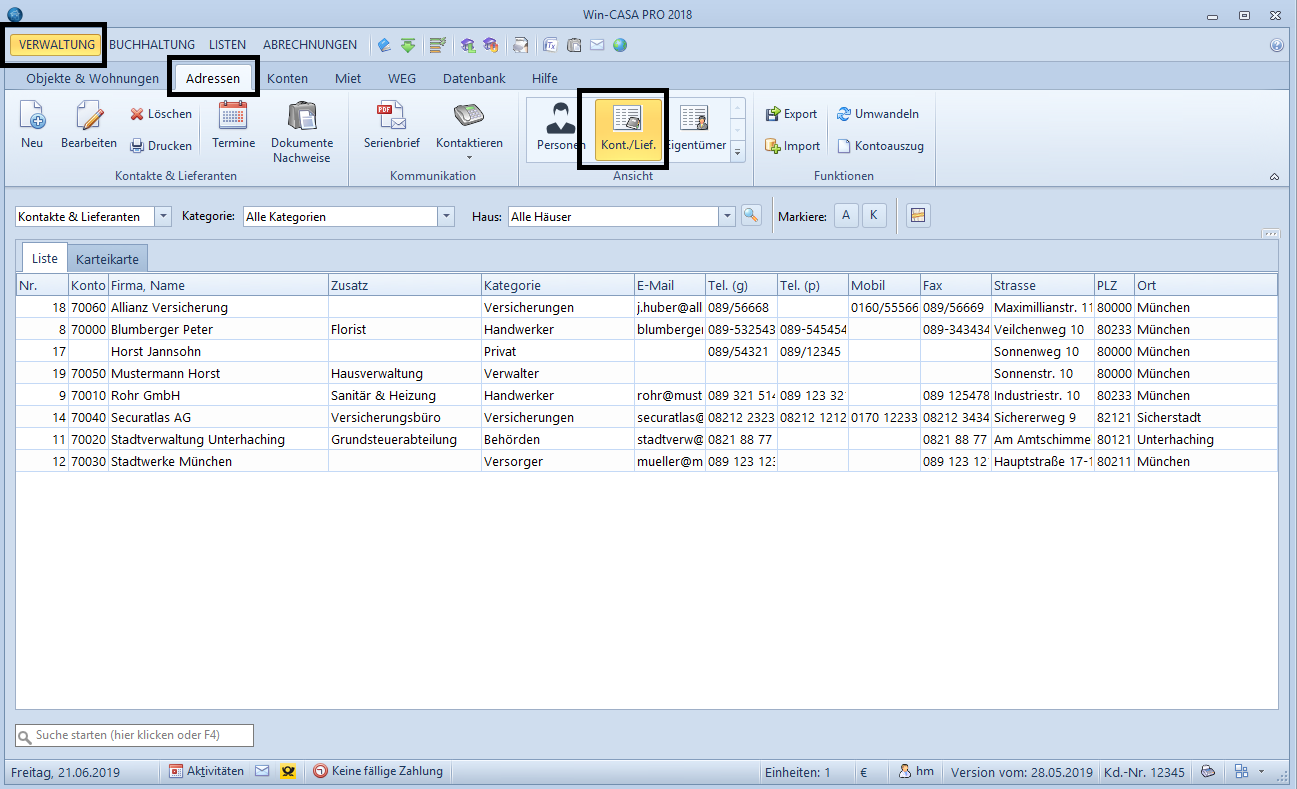Click Bearbeiten to edit the contact
Screen dimensions: 1297x789
click(x=89, y=126)
